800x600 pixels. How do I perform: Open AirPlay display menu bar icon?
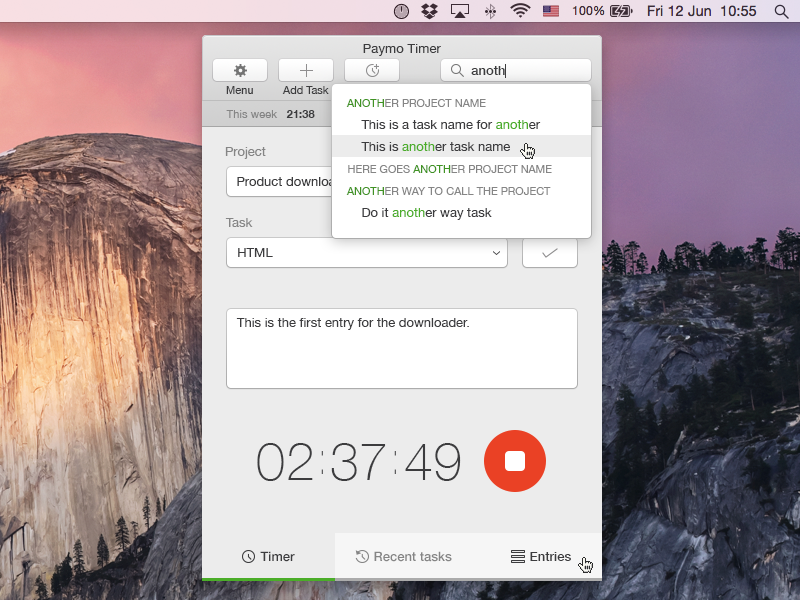coord(460,11)
